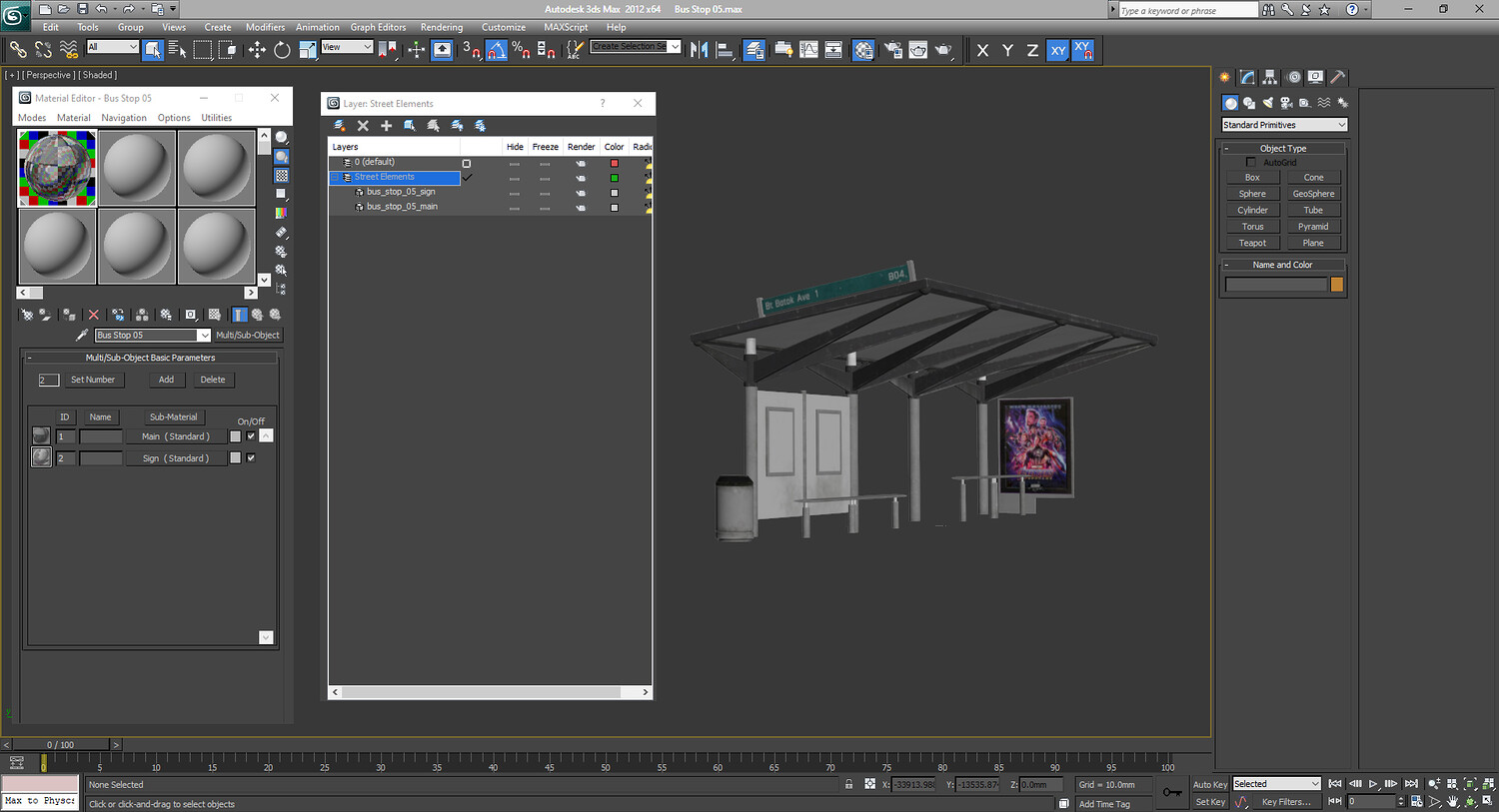
Task: Click the Set Number button
Action: [93, 380]
